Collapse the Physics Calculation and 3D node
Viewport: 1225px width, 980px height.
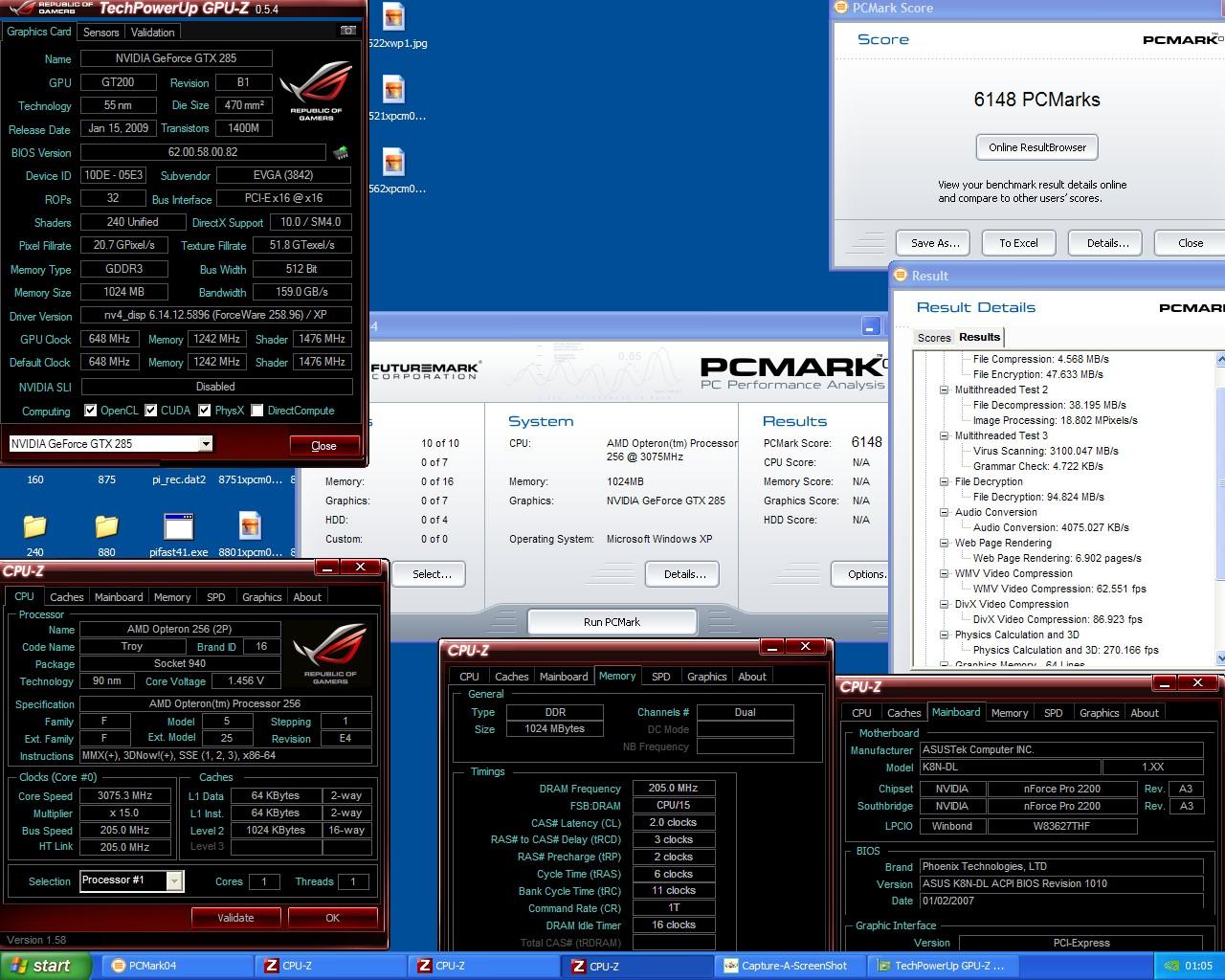(x=944, y=635)
